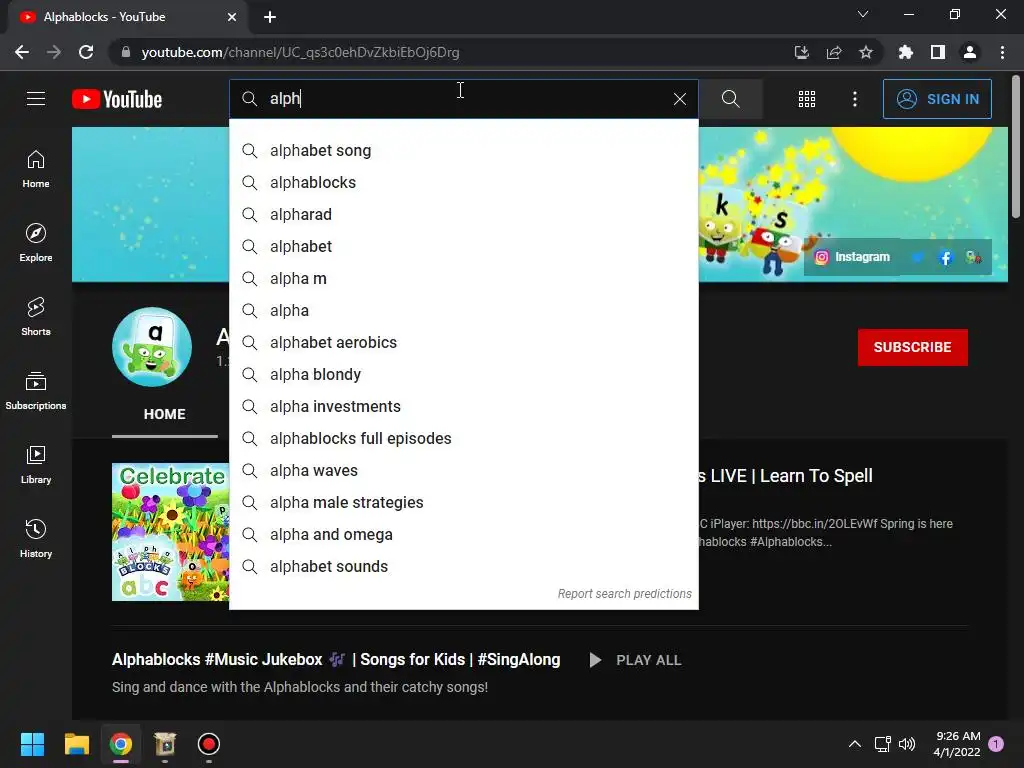The image size is (1024, 768).
Task: Open the Learn To Spell video title
Action: click(x=785, y=475)
